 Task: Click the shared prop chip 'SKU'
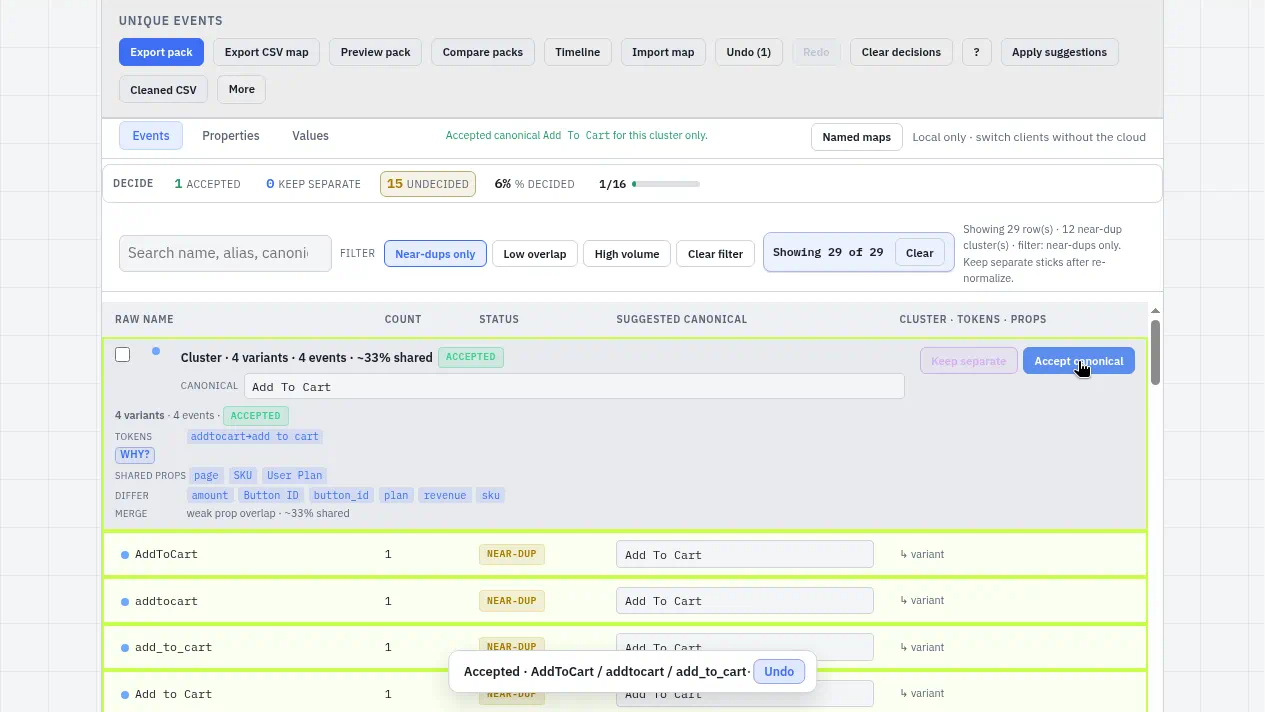click(243, 476)
